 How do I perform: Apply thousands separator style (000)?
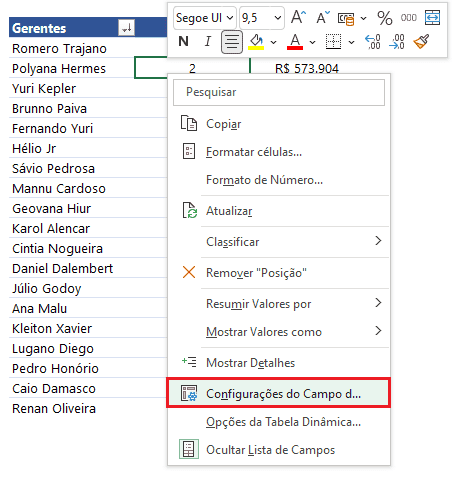408,18
